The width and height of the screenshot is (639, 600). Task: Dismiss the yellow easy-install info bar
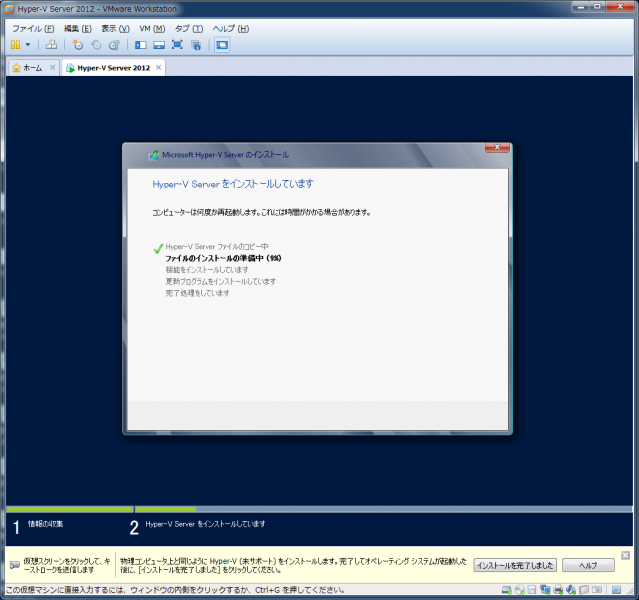[626, 555]
